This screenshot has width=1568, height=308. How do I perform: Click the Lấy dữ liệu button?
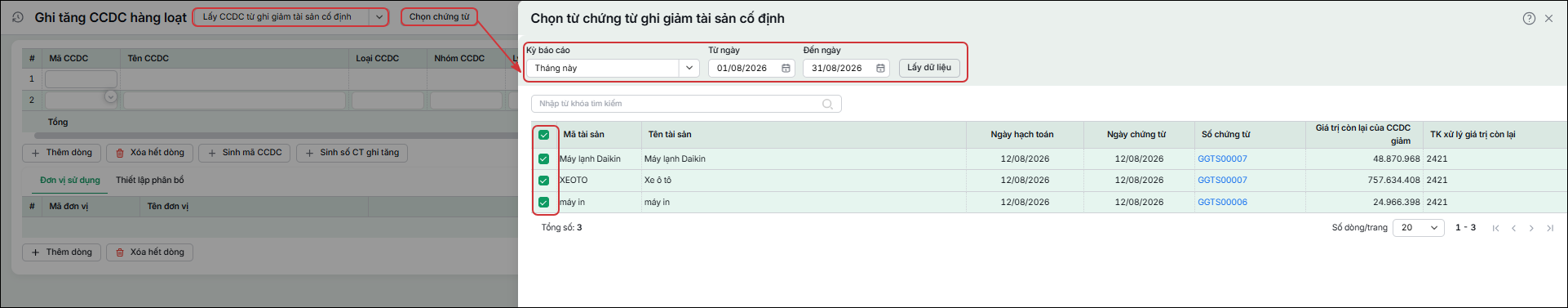[x=929, y=68]
